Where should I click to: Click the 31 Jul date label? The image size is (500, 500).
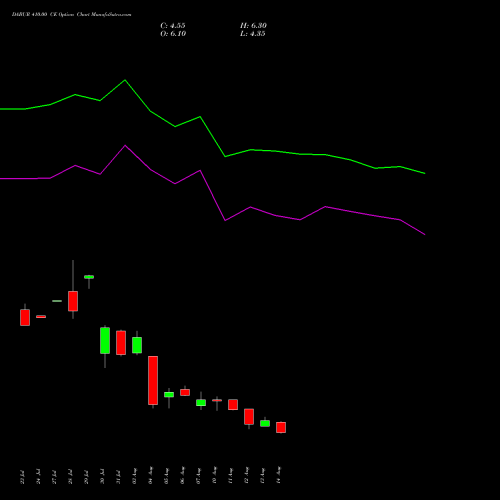tap(118, 477)
